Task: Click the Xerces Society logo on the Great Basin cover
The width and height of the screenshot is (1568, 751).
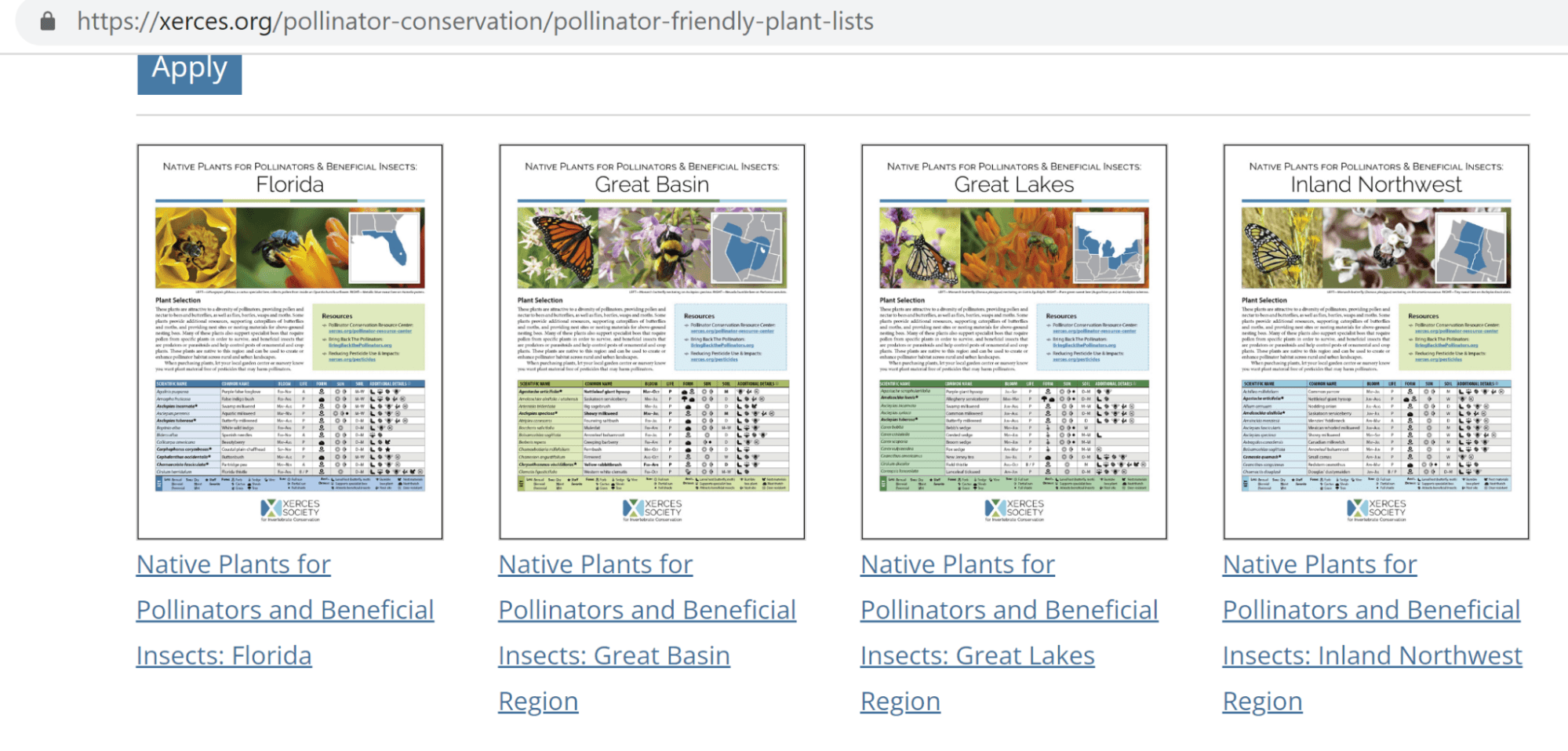Action: [x=652, y=510]
